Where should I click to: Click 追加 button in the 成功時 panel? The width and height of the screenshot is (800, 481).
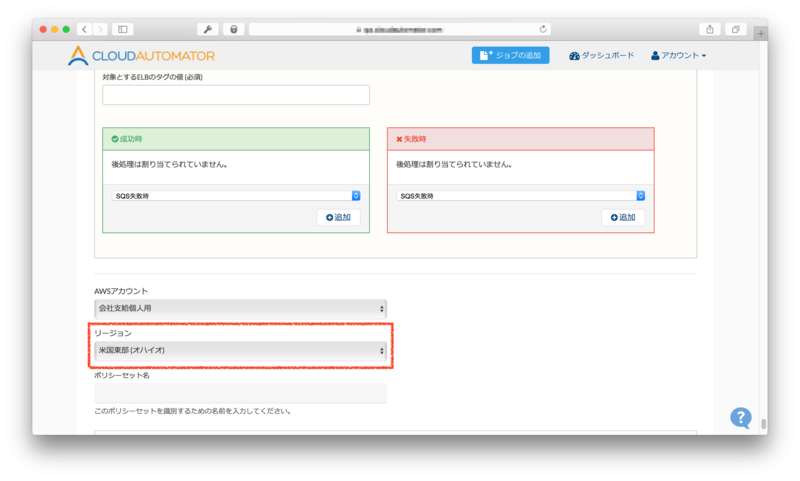pos(338,217)
